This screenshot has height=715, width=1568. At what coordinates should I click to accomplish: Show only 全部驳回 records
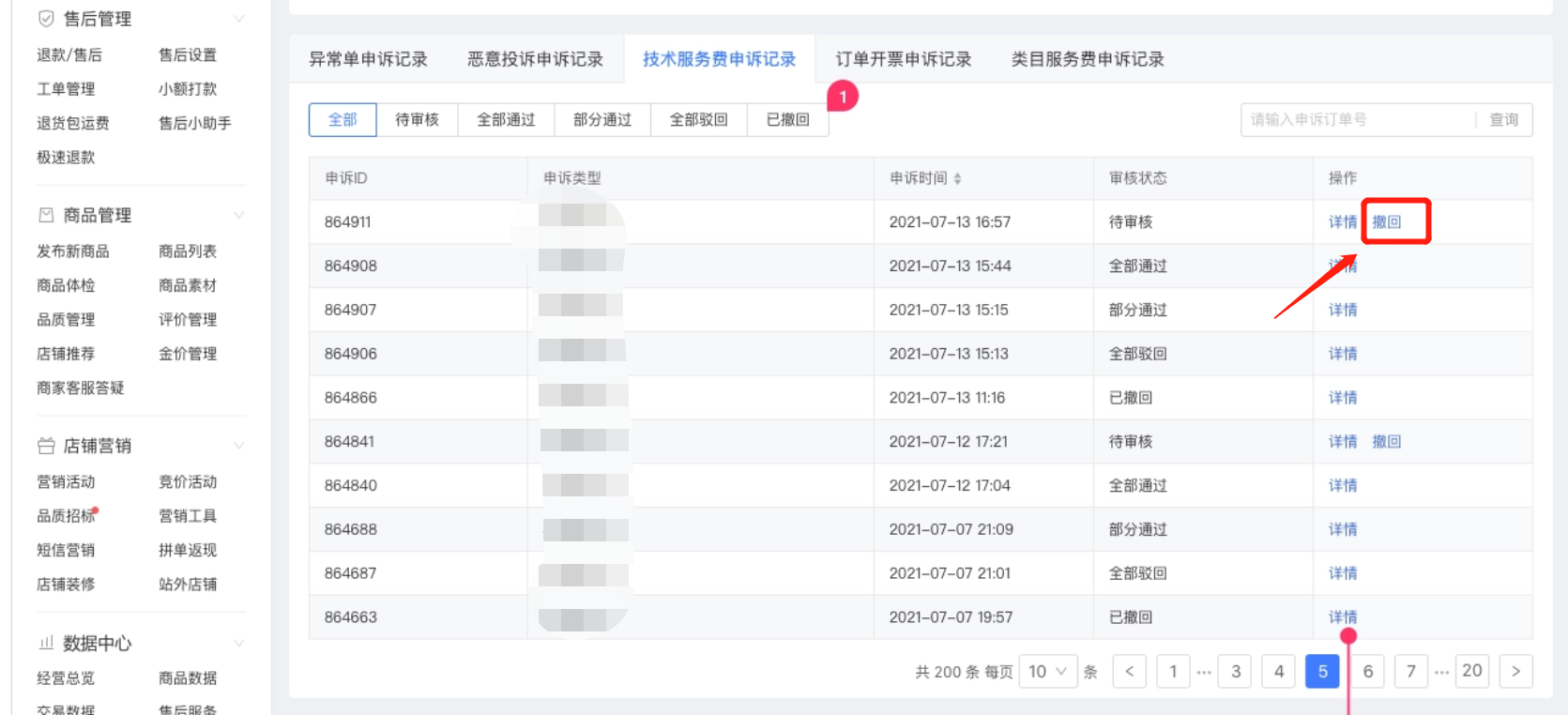coord(699,120)
